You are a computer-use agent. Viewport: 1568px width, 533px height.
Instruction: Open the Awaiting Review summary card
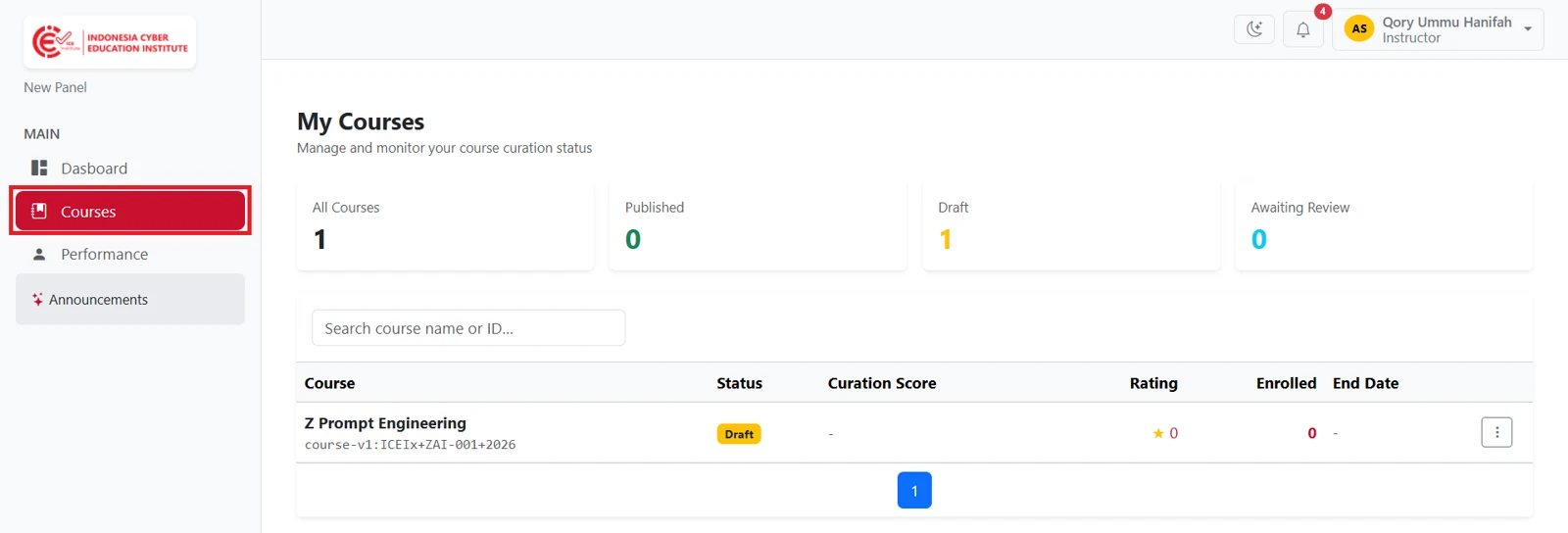tap(1384, 225)
